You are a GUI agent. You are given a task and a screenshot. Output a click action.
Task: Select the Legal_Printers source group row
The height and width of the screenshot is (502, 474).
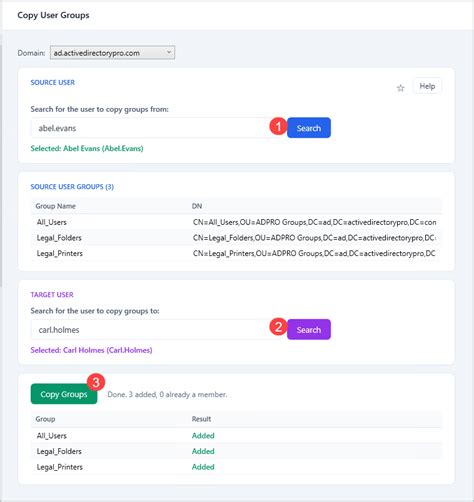coord(236,253)
